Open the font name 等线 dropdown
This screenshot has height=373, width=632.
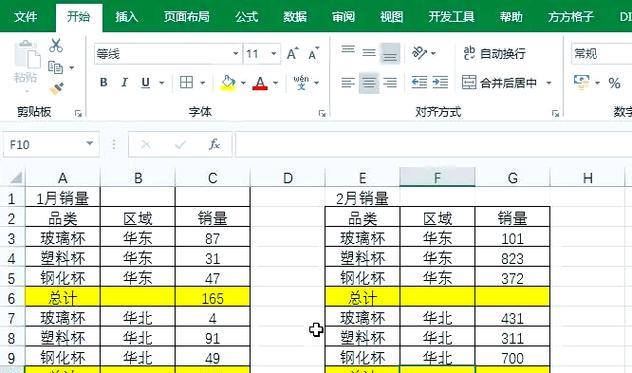[x=235, y=53]
